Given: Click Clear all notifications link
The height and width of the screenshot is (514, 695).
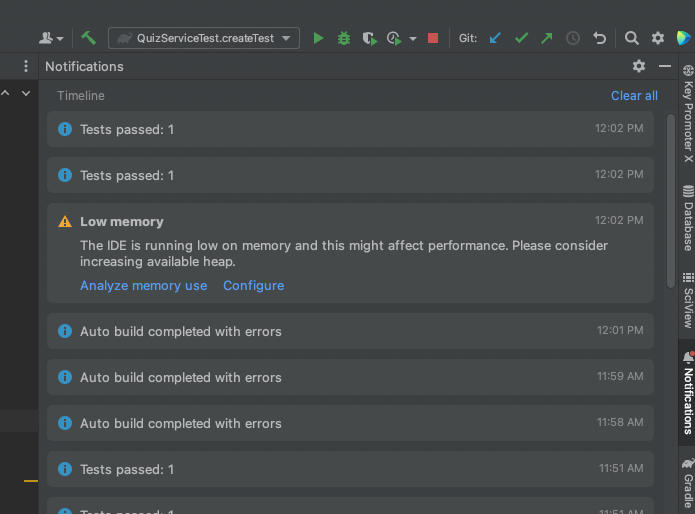Looking at the screenshot, I should click(634, 96).
